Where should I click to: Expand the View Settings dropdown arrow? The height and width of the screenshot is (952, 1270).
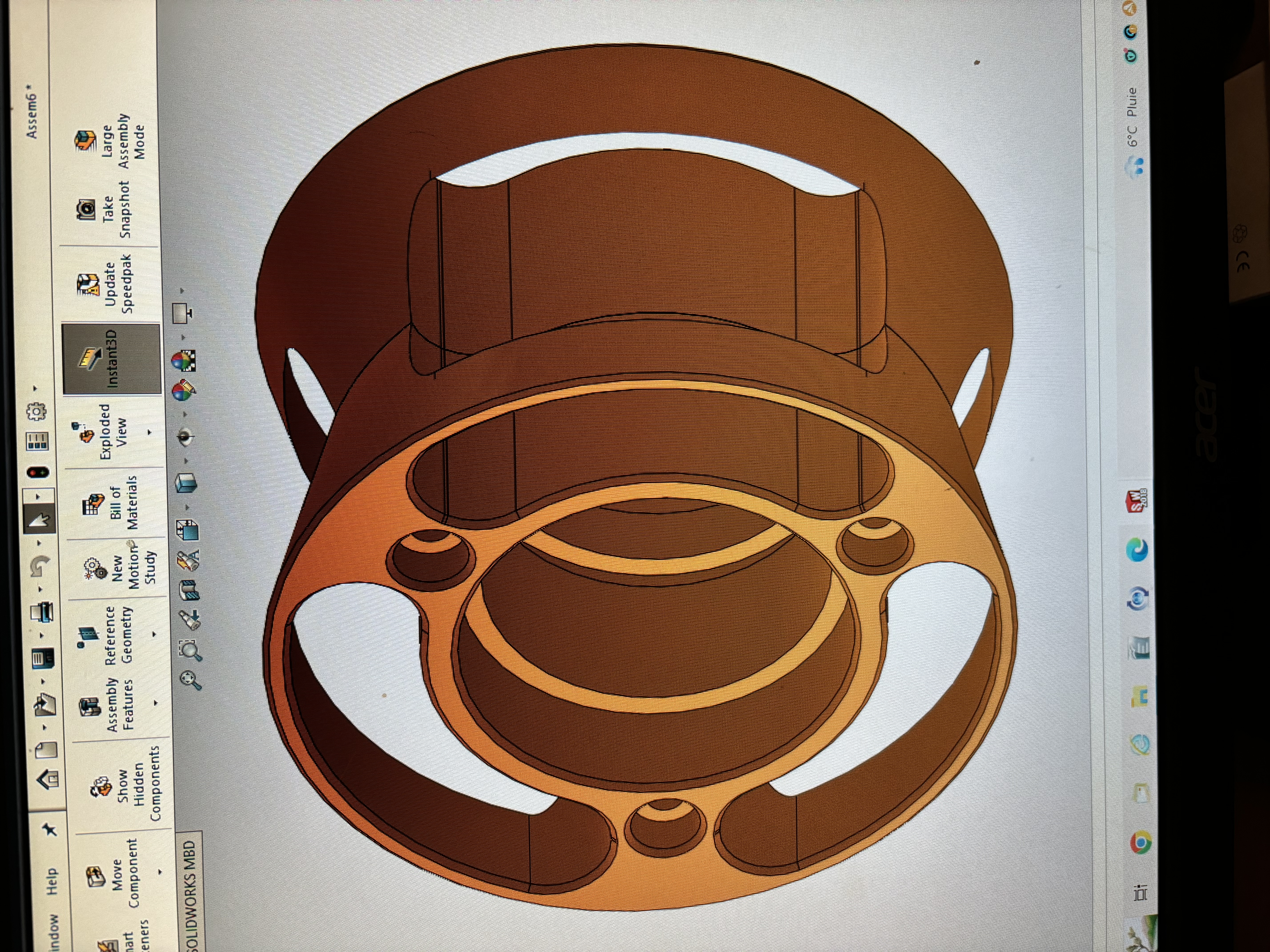click(182, 291)
